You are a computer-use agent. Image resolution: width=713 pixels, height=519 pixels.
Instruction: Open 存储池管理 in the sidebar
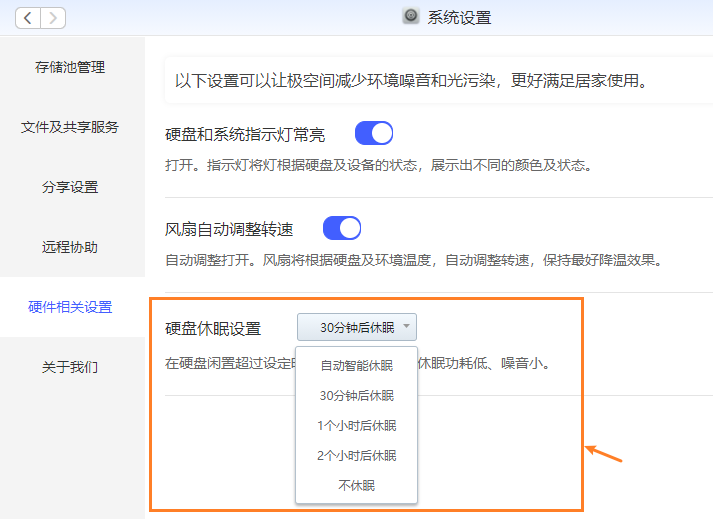70,67
